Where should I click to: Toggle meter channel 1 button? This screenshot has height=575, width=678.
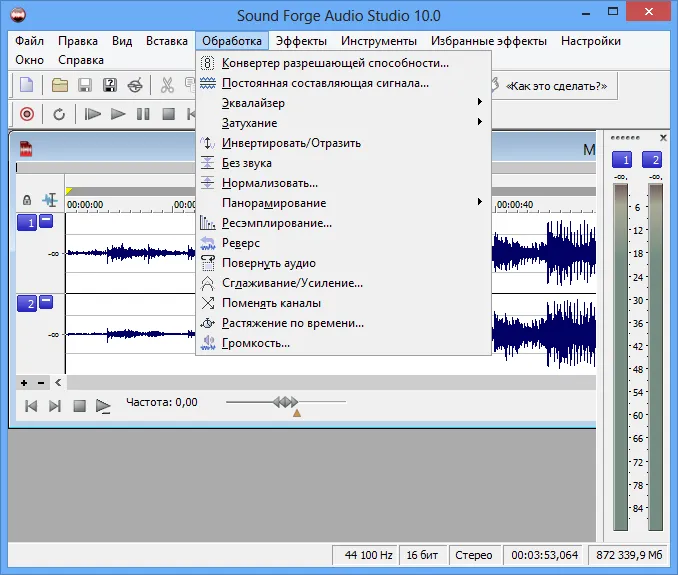622,160
